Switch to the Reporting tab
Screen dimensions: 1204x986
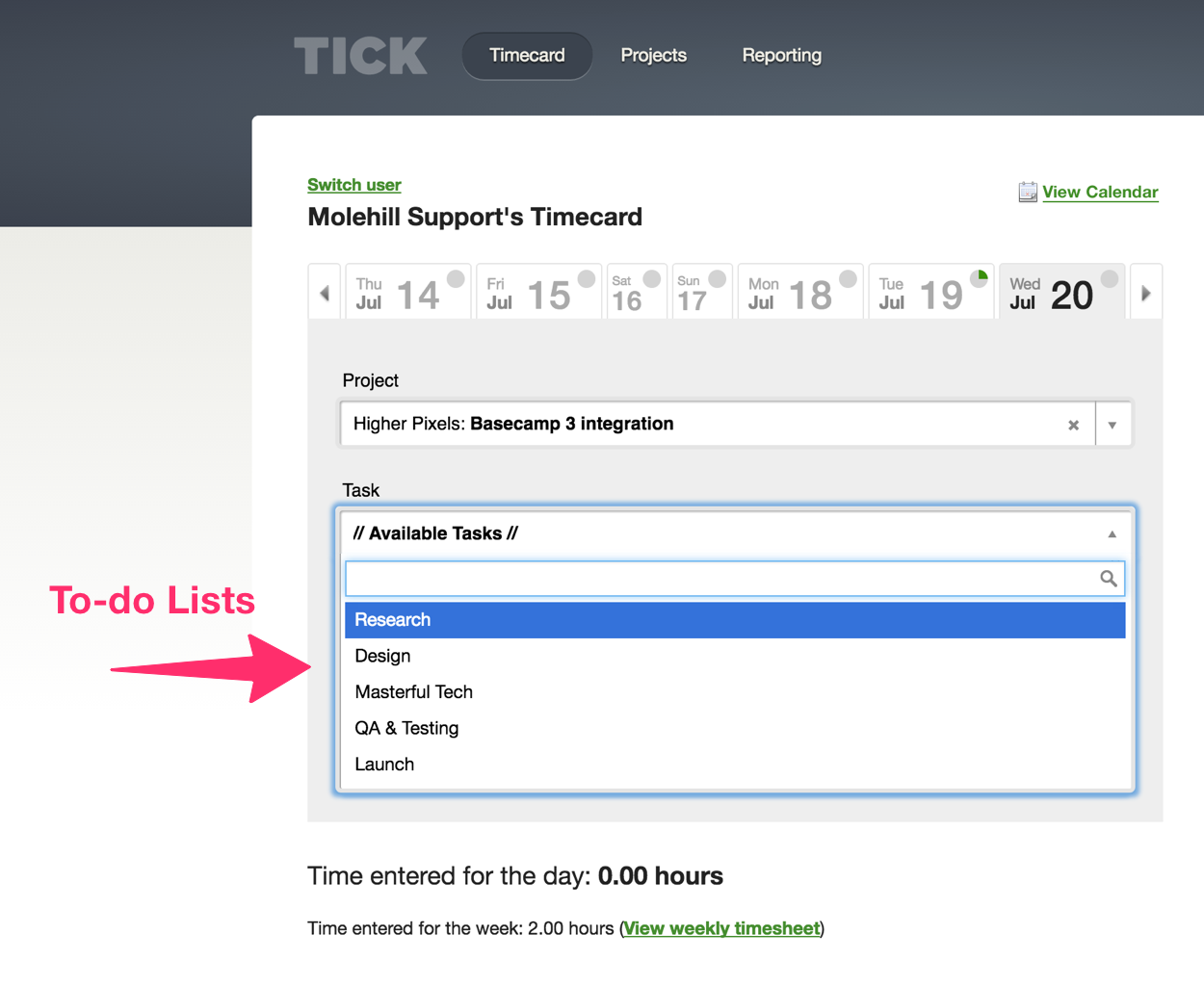[x=781, y=55]
